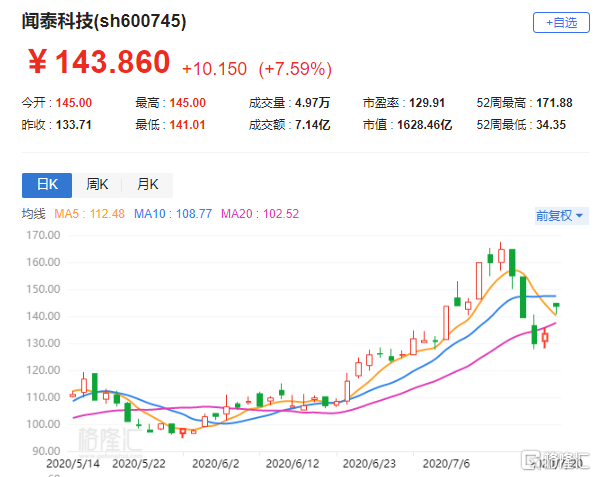Click the current price ¥143.860
Viewport: 596px width, 477px height.
click(x=99, y=62)
